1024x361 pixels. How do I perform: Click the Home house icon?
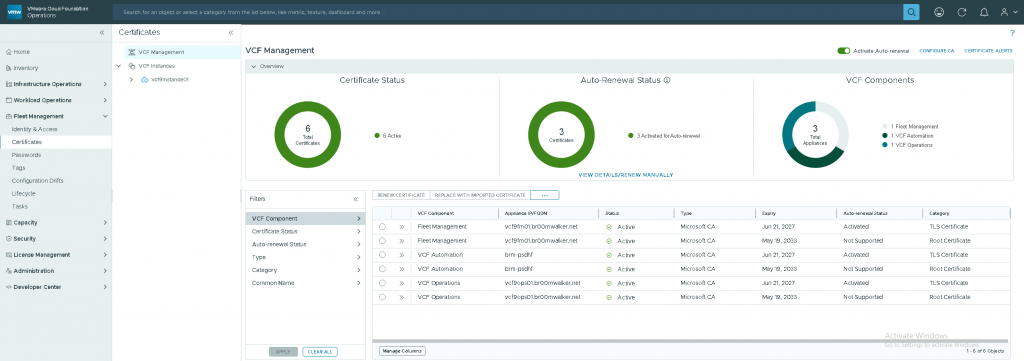pos(8,52)
